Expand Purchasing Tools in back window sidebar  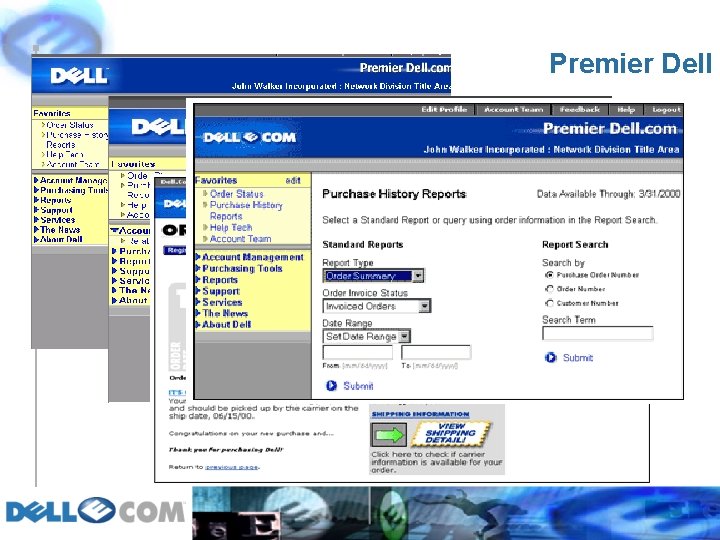71,190
